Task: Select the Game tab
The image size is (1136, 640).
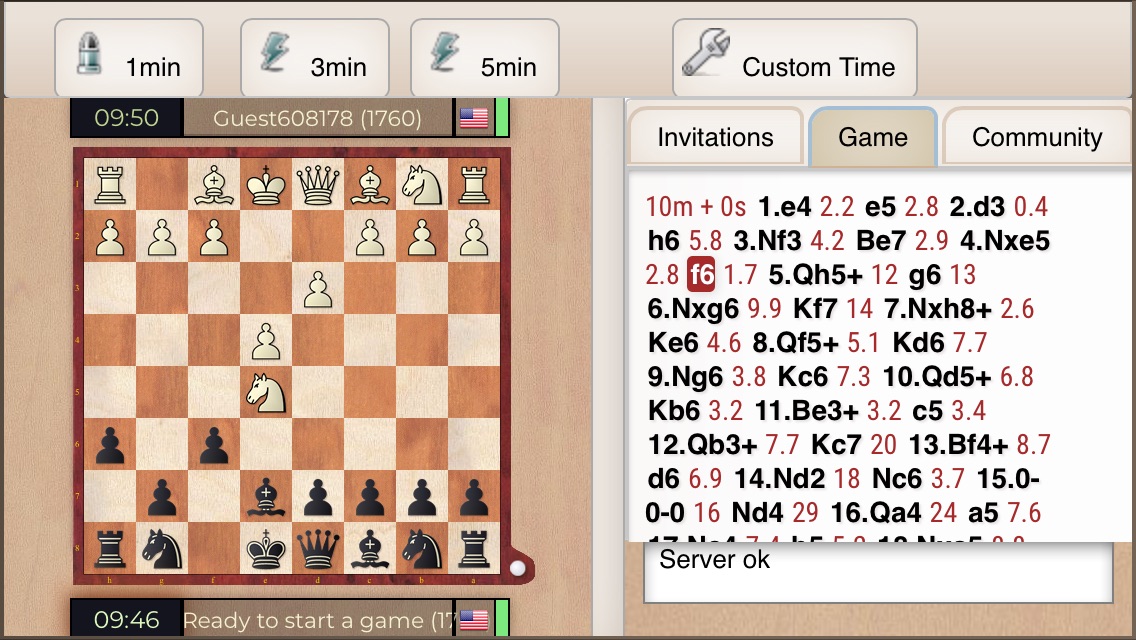Action: pos(873,137)
